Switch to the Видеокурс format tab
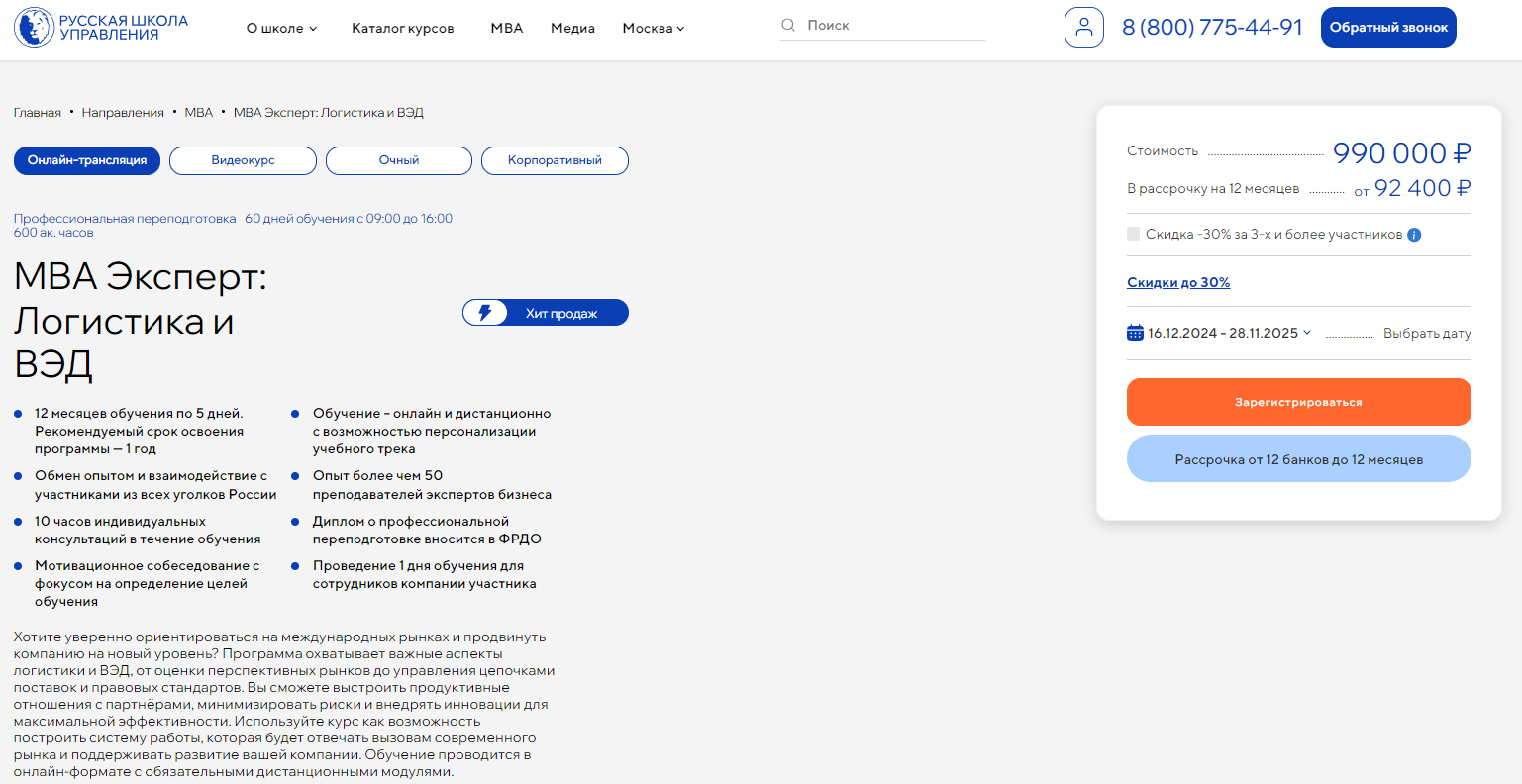Screen dimensions: 1522x784 click(x=243, y=160)
